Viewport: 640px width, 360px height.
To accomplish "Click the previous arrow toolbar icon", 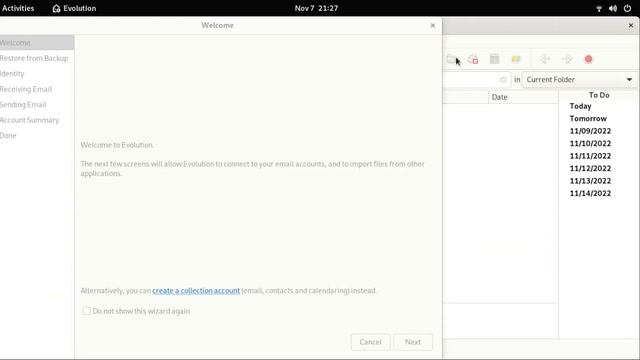I will click(545, 59).
